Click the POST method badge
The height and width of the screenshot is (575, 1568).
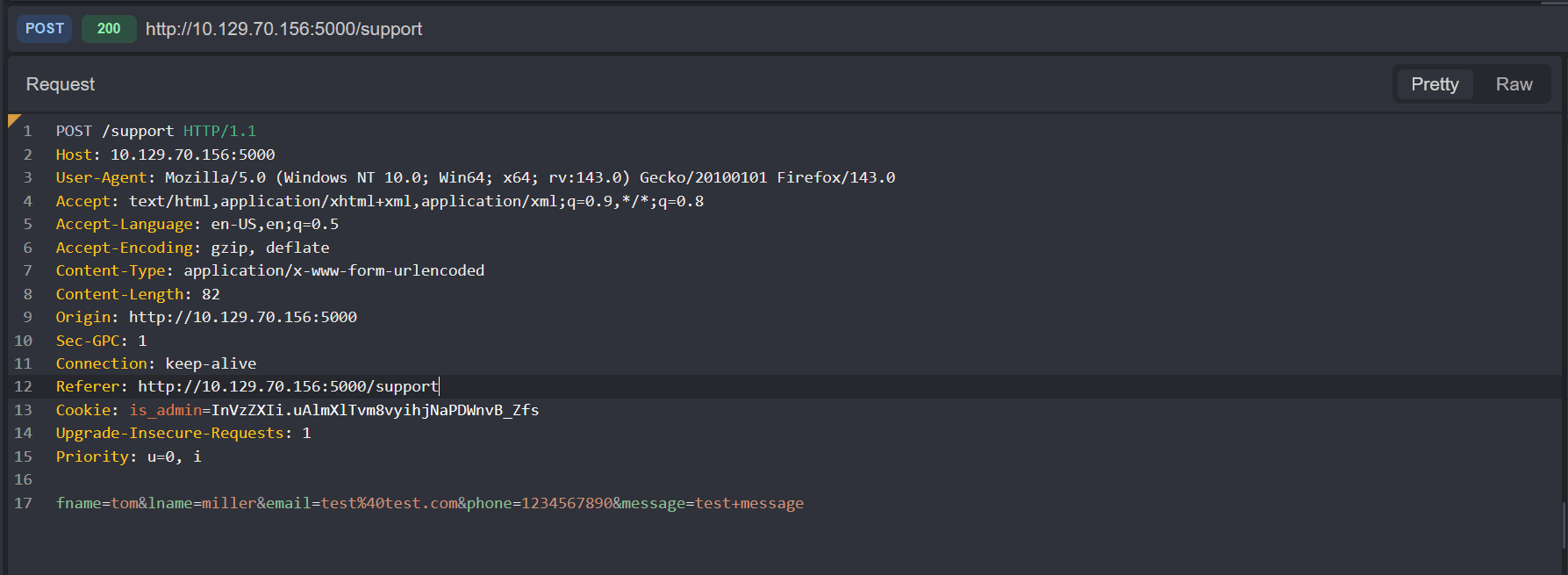click(45, 29)
